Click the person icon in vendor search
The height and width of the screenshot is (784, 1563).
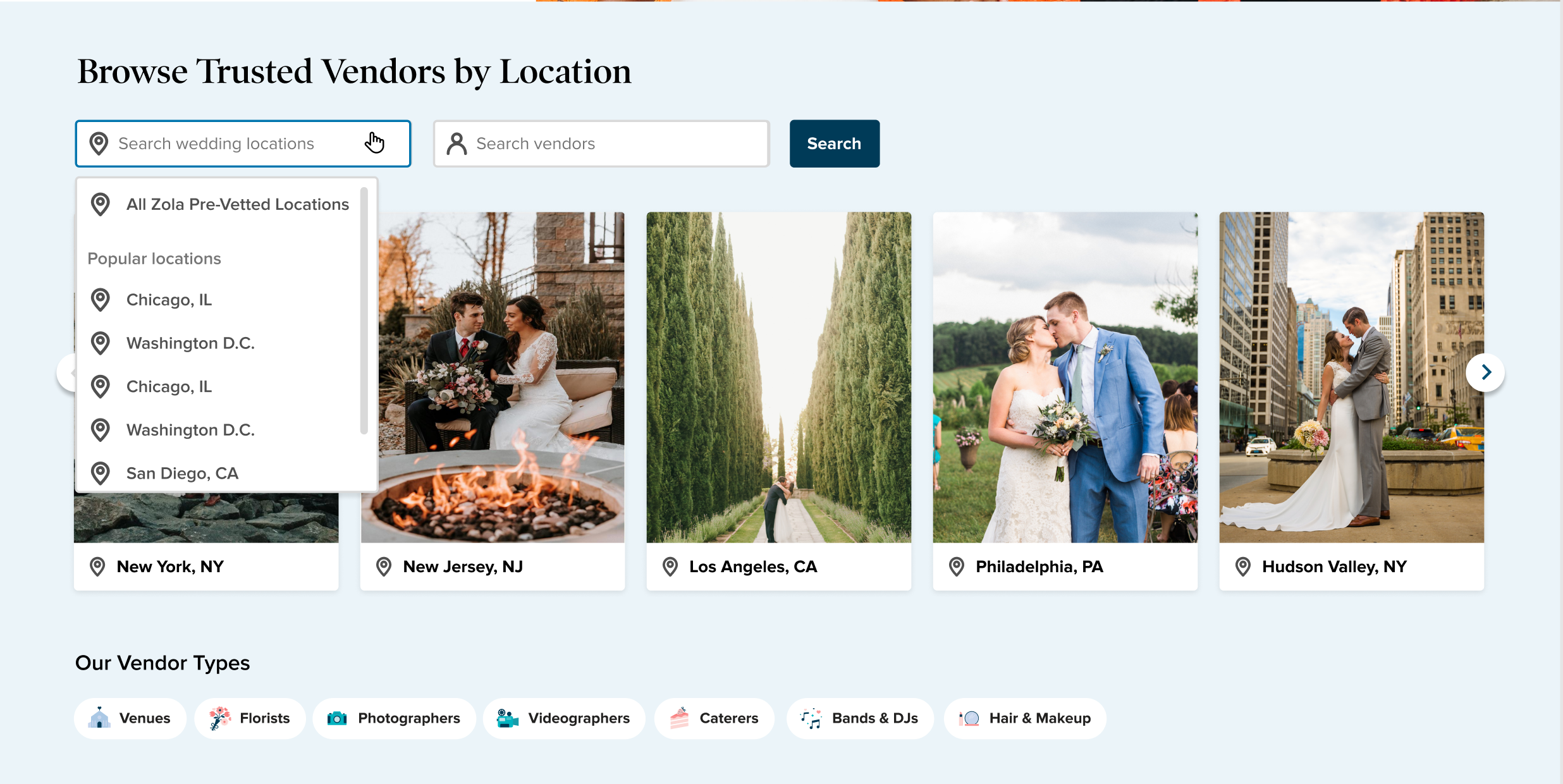coord(457,144)
